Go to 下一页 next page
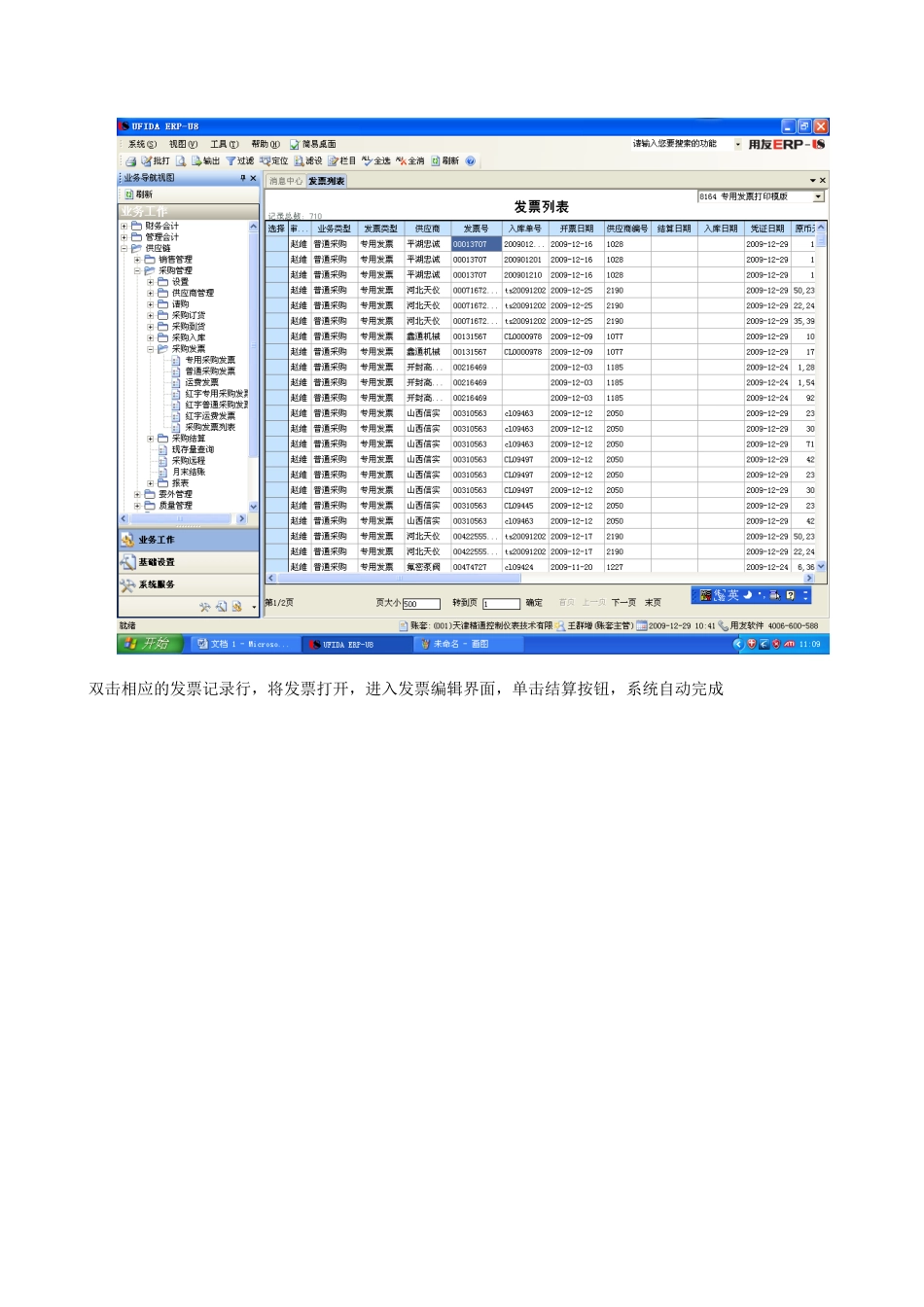The image size is (924, 1307). [623, 603]
